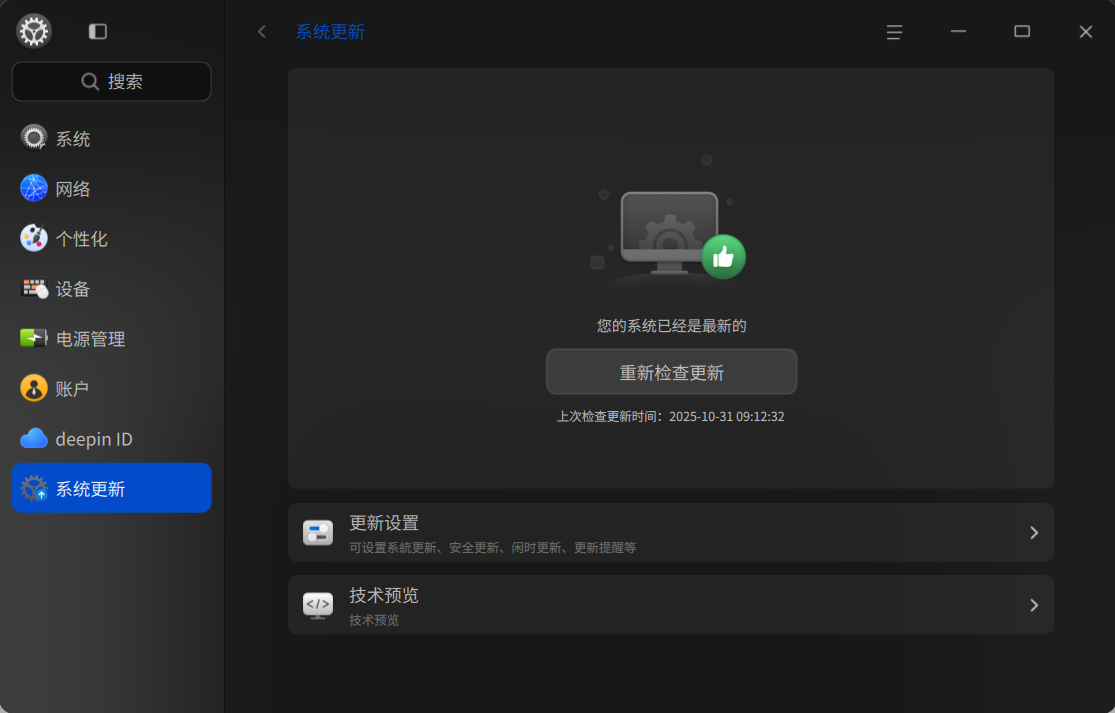Maximize the Control Center window

[1022, 31]
